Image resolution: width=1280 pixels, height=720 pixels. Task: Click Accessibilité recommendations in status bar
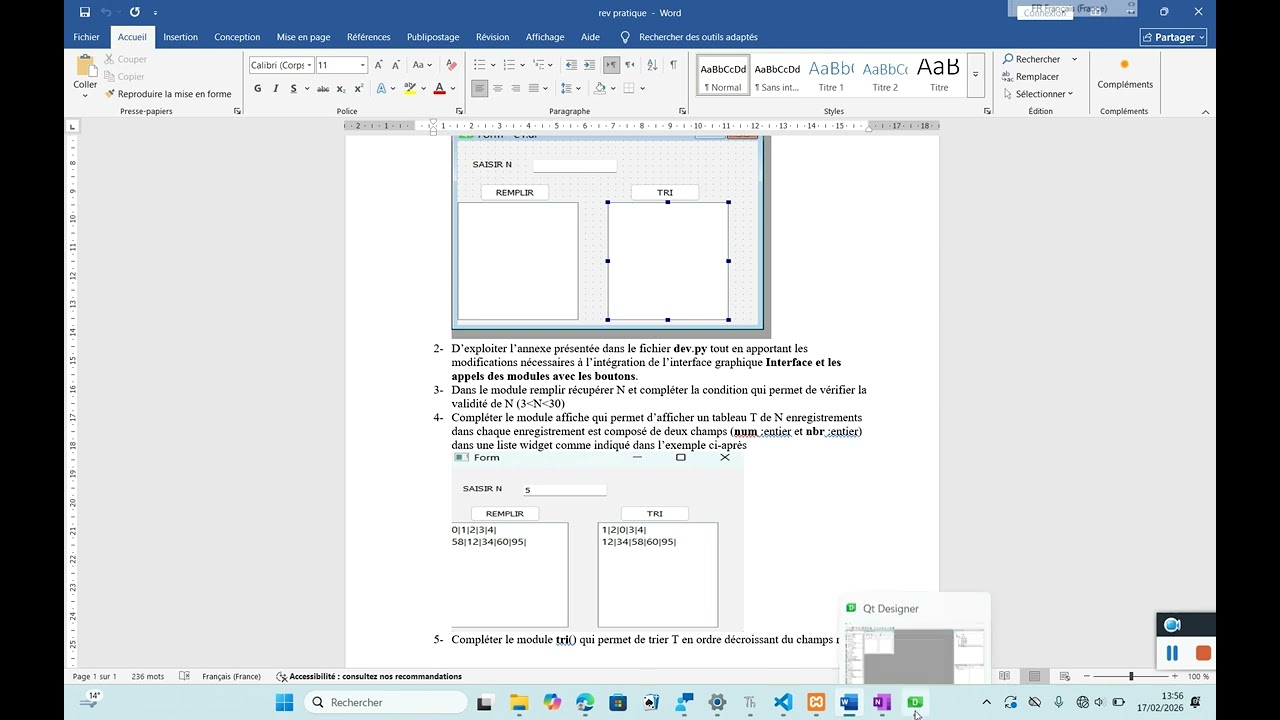click(x=369, y=676)
